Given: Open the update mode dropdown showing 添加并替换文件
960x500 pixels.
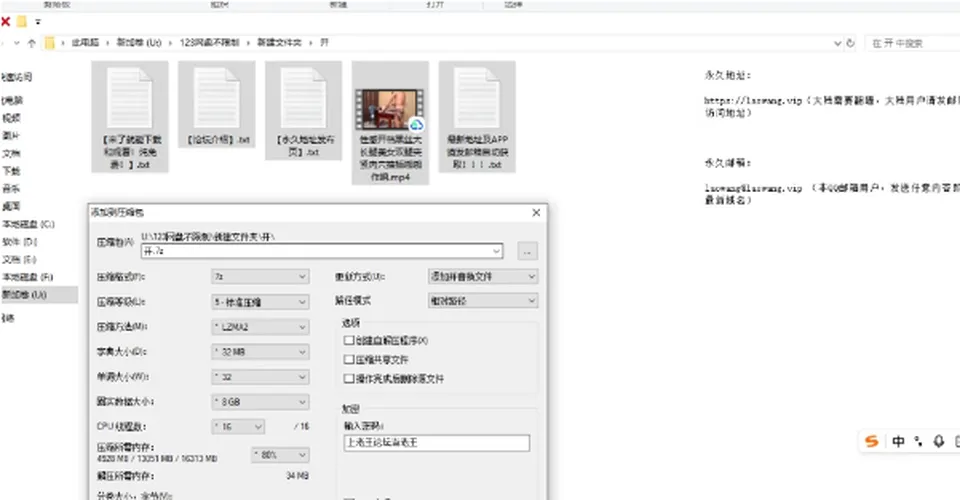Looking at the screenshot, I should pyautogui.click(x=483, y=277).
